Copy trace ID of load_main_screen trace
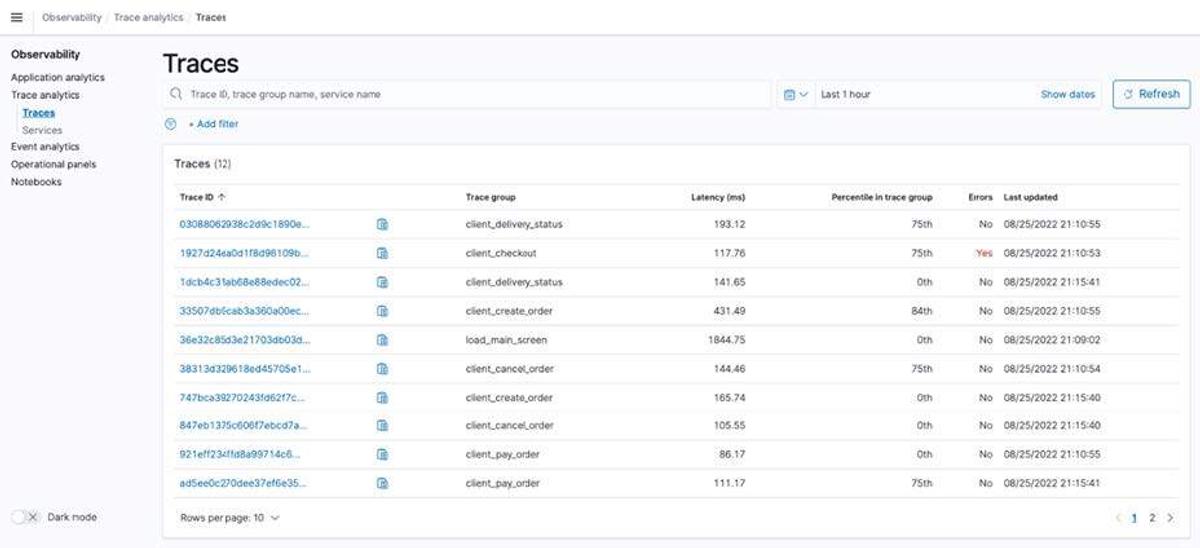This screenshot has height=548, width=1200. point(382,340)
